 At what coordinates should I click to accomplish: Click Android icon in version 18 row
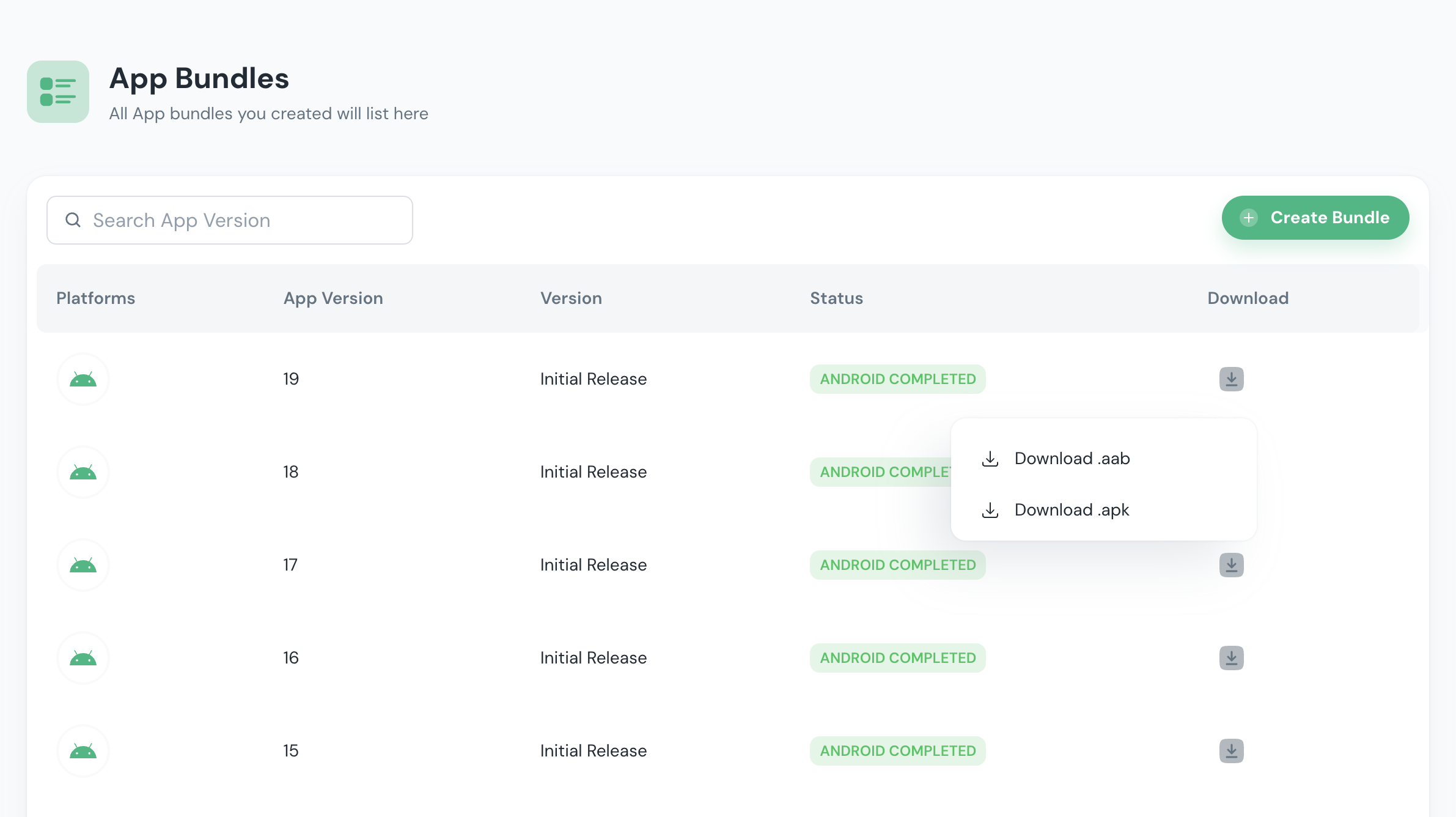coord(83,472)
